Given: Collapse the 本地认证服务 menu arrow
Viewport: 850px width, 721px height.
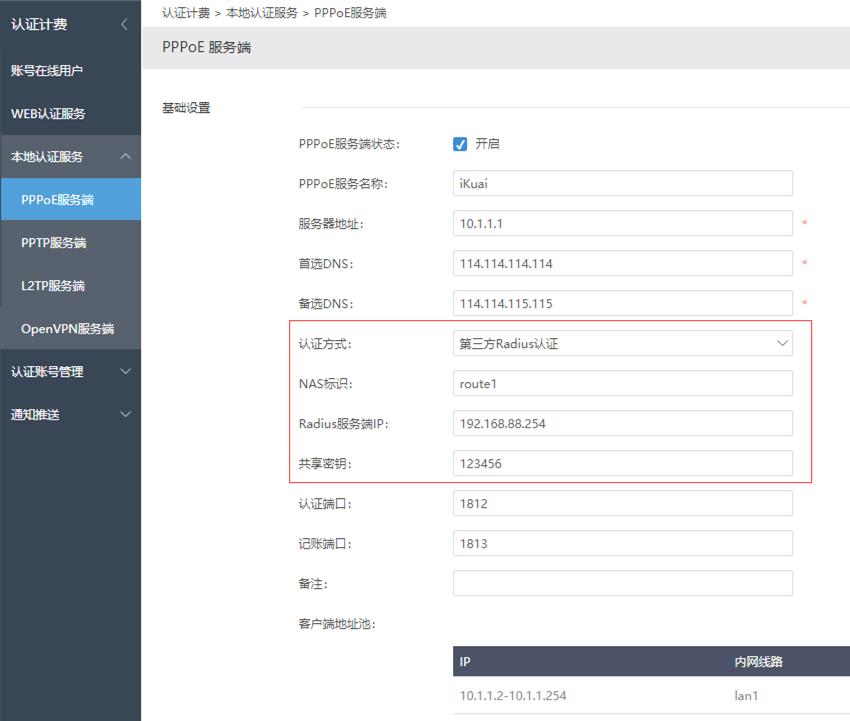Looking at the screenshot, I should (x=125, y=157).
